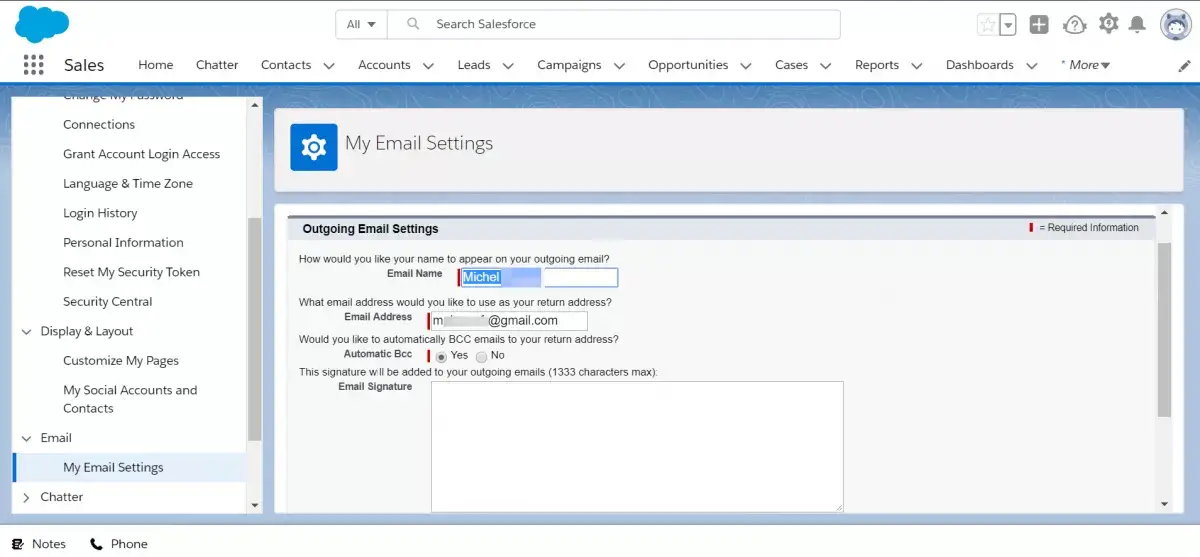The height and width of the screenshot is (557, 1200).
Task: Open the Accounts tab
Action: point(384,65)
